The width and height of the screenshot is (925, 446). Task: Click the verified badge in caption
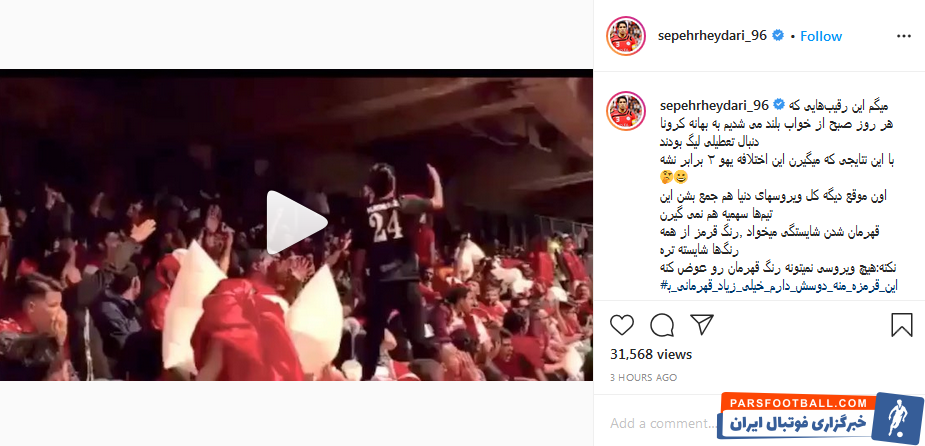778,105
